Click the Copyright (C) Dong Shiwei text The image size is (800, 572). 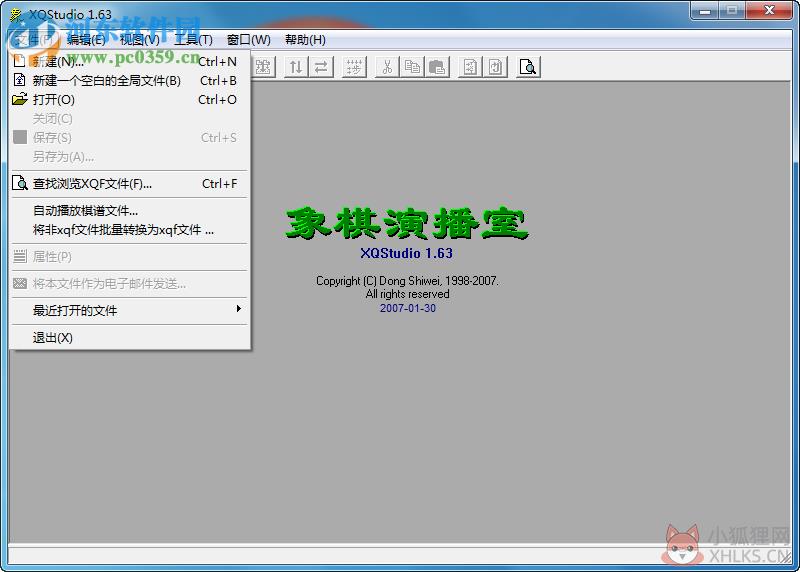point(407,281)
